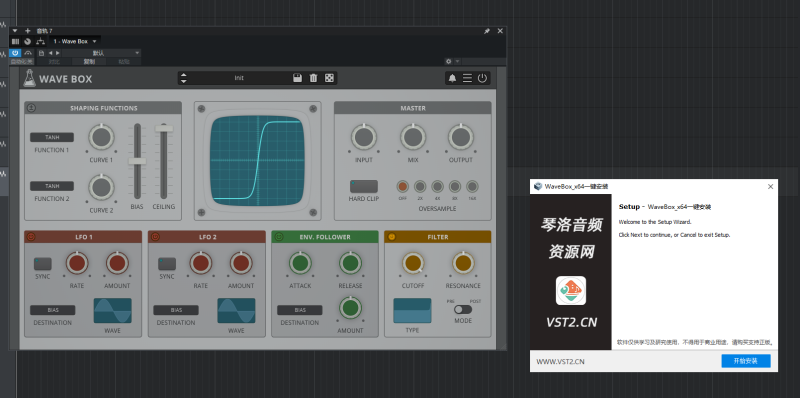The height and width of the screenshot is (398, 800).
Task: Expand the dropdown arrow beside gear icon
Action: click(457, 61)
